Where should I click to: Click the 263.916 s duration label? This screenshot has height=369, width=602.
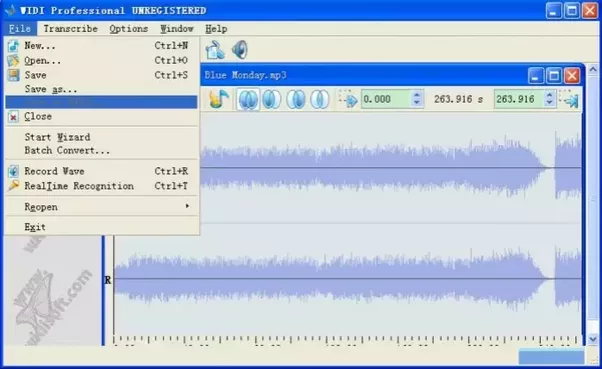point(458,99)
